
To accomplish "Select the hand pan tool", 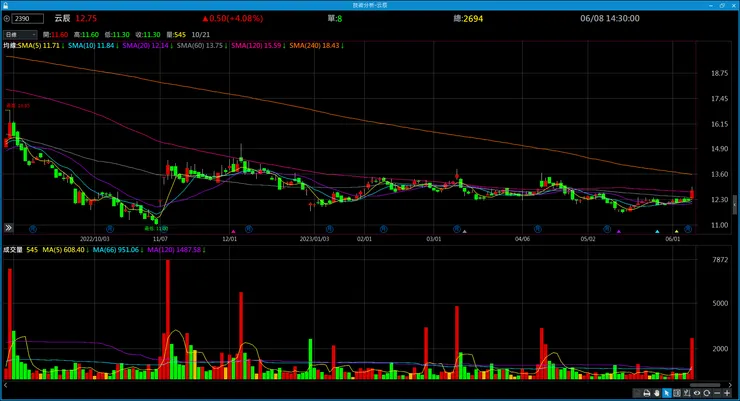I will 657,393.
